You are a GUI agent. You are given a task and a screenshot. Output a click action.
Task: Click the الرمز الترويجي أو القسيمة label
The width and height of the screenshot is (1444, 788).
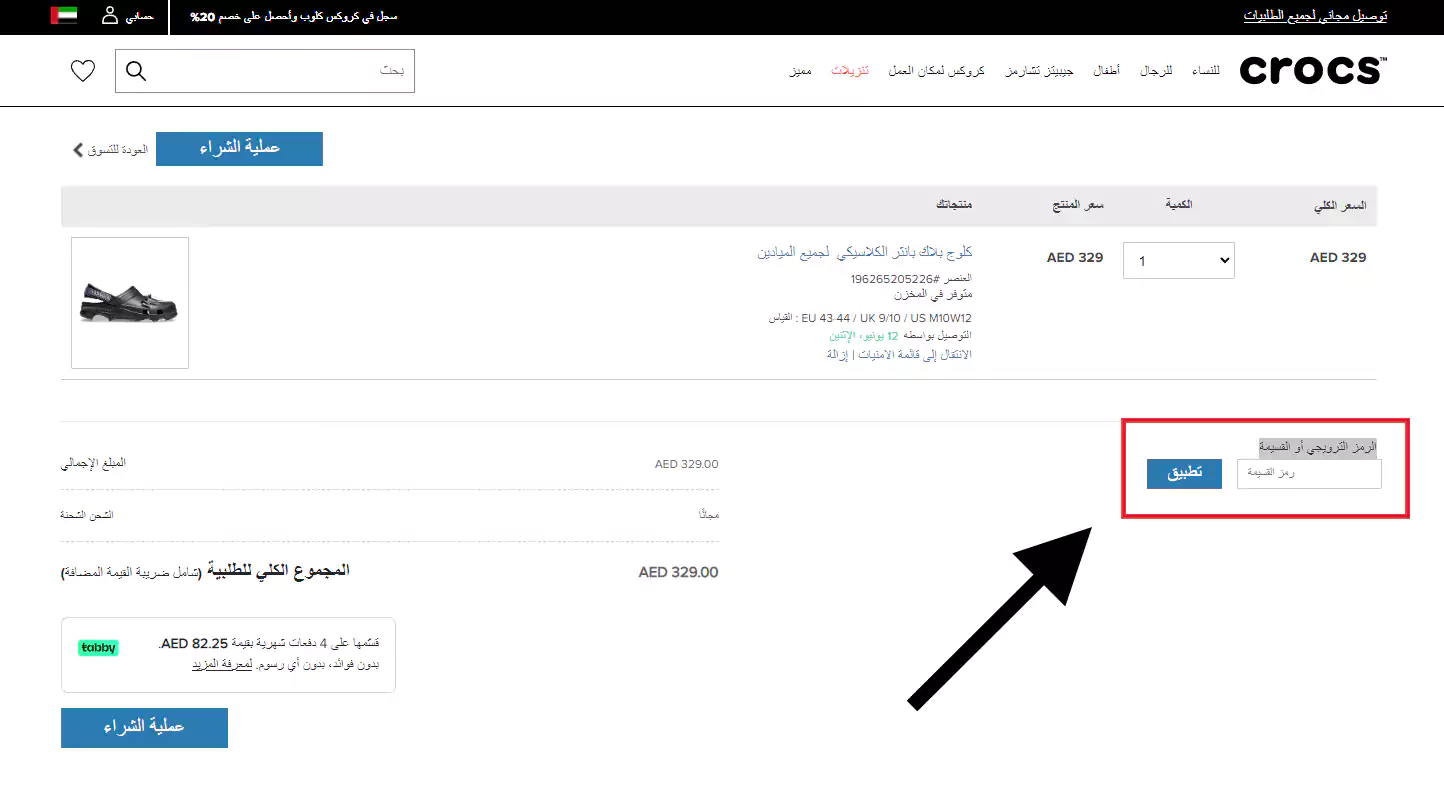(1317, 447)
